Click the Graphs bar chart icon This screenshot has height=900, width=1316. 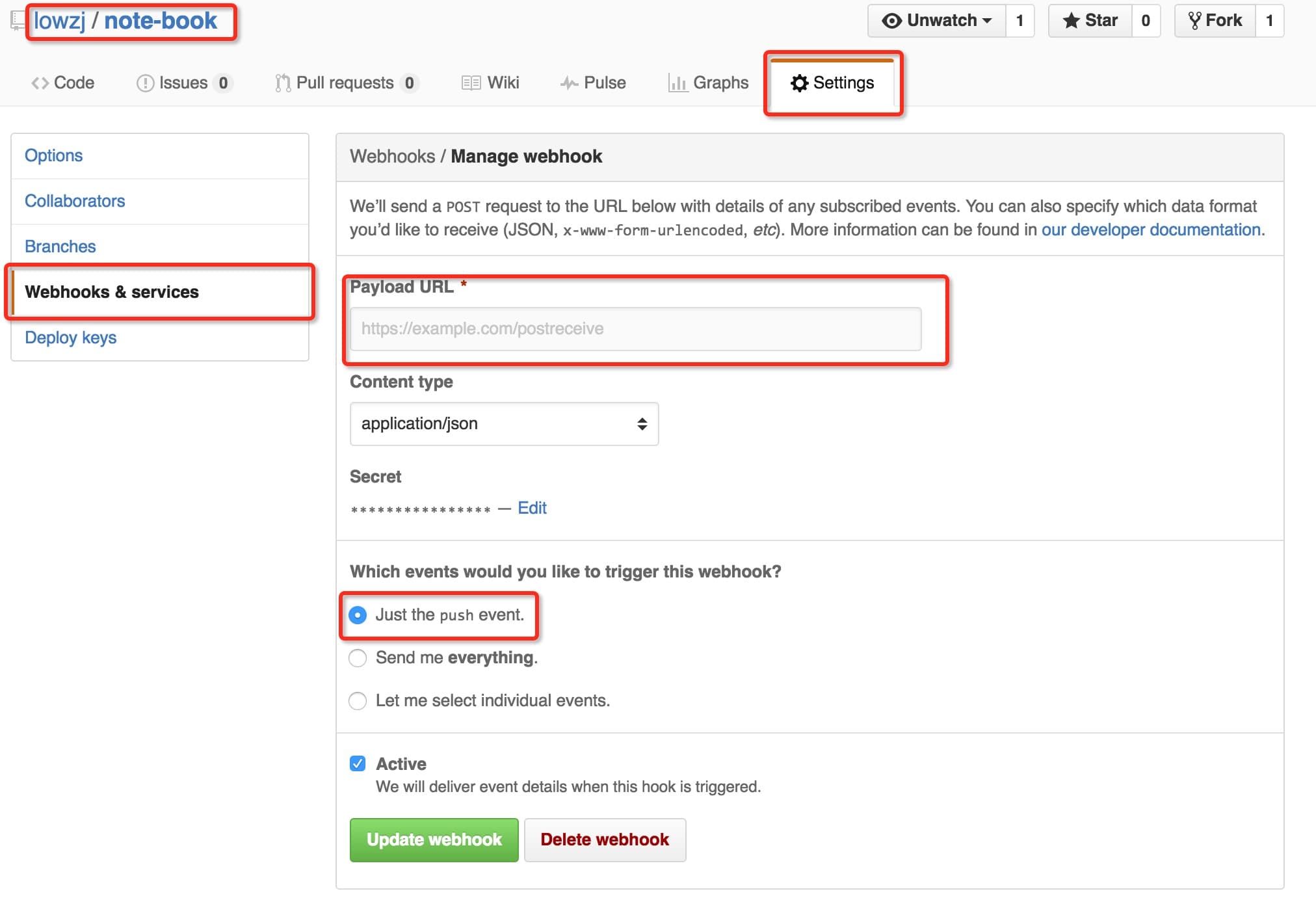[678, 83]
